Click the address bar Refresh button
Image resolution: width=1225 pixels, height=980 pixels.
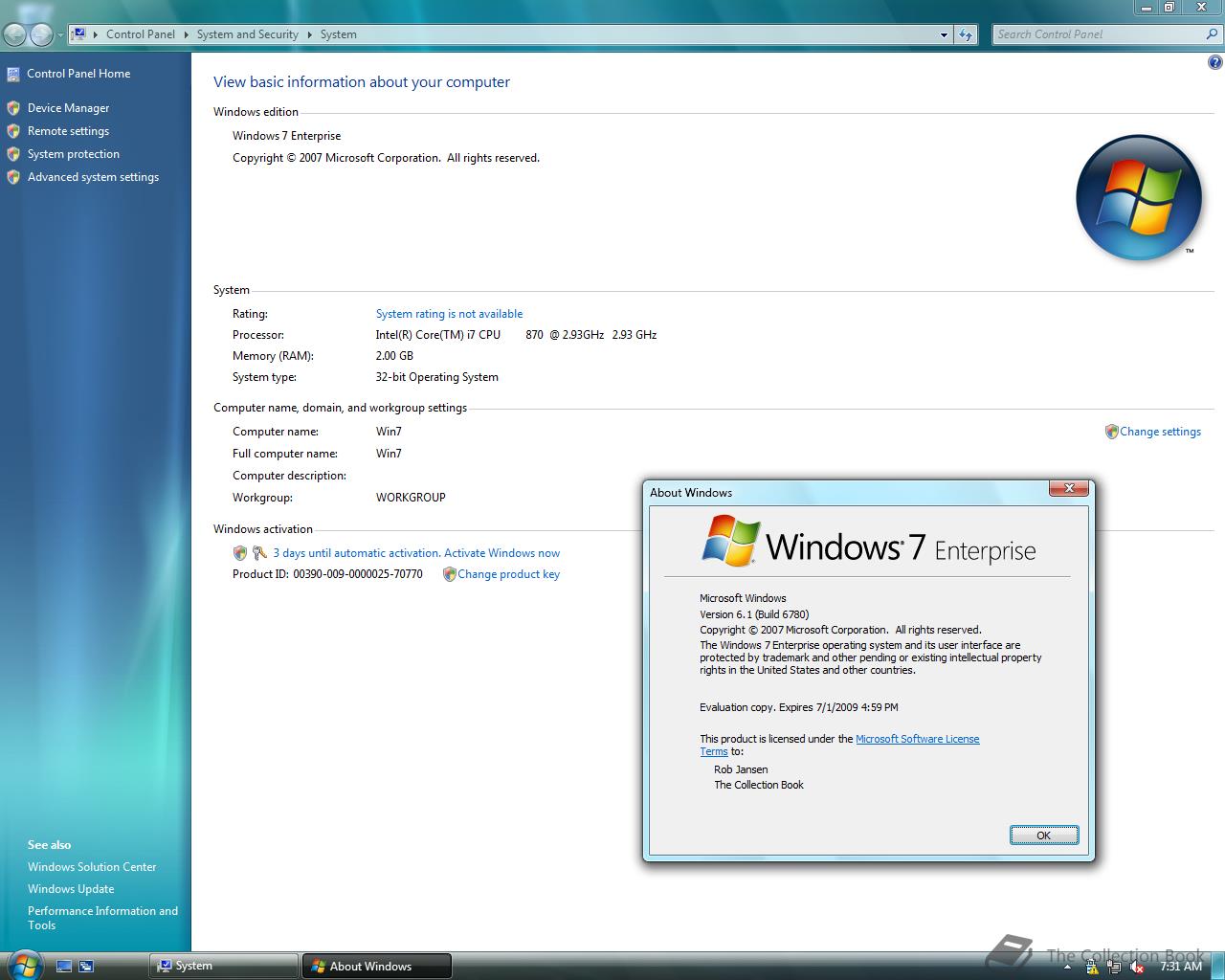click(966, 34)
